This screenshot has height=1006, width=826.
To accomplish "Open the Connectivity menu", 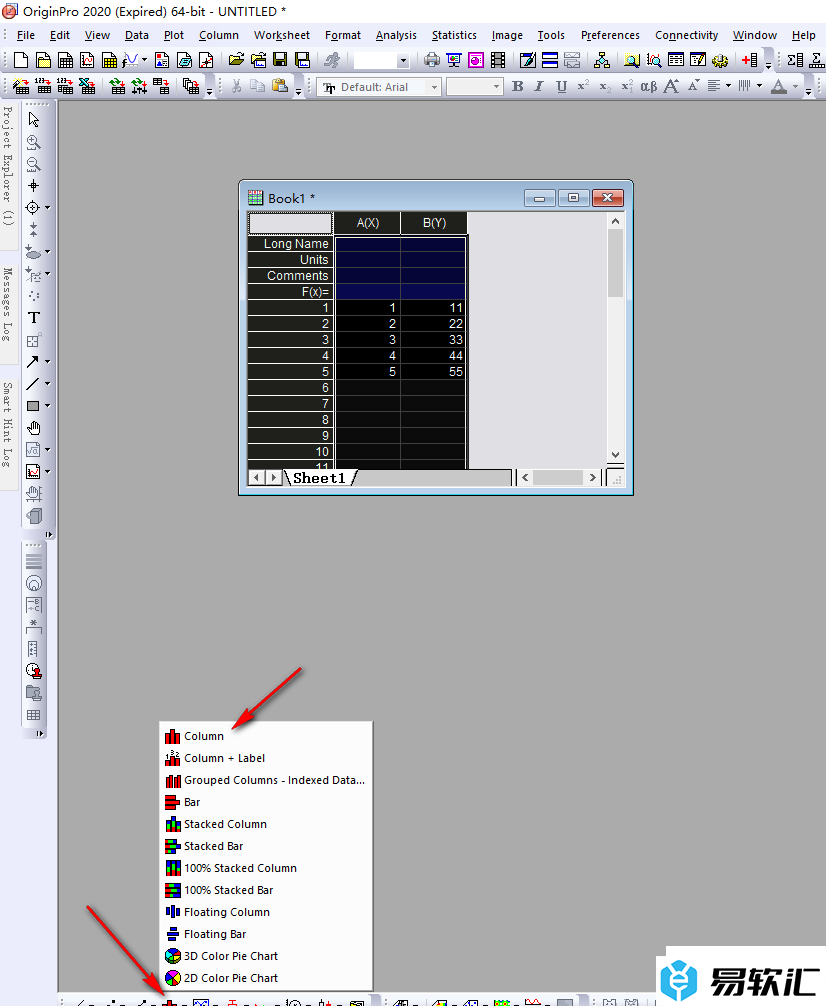I will pos(686,35).
